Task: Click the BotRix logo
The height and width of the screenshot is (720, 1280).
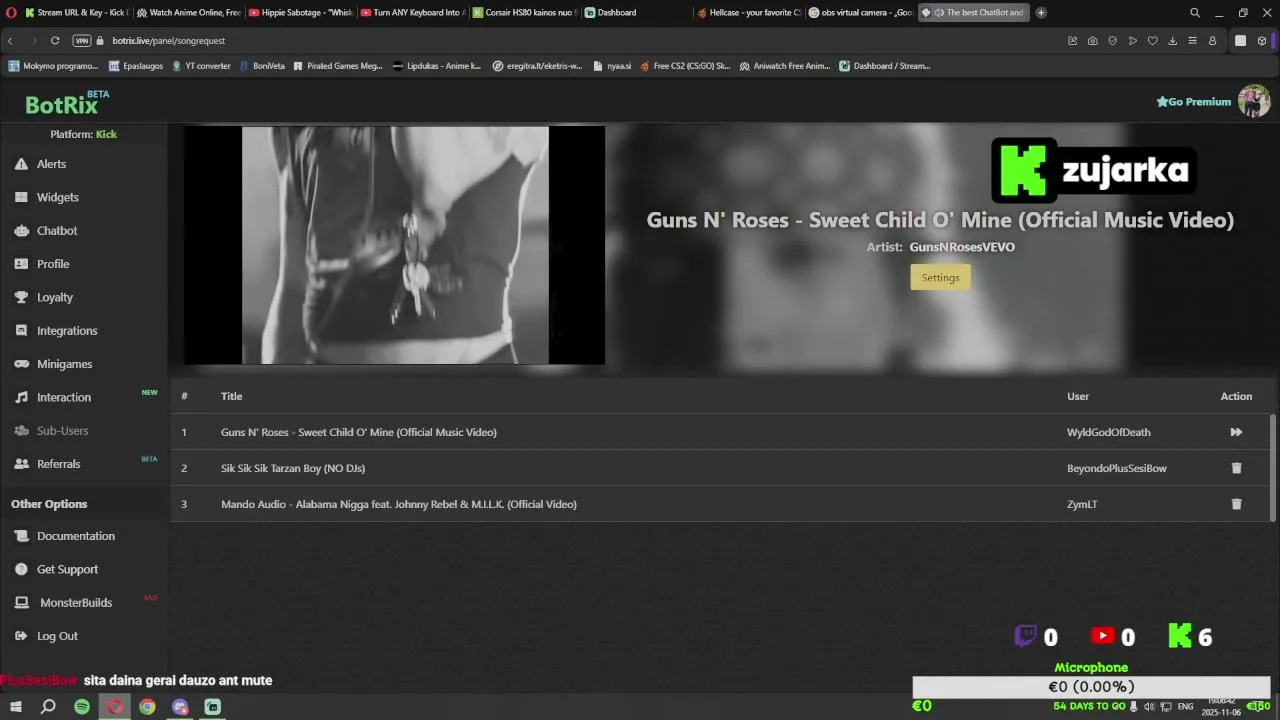Action: coord(61,105)
